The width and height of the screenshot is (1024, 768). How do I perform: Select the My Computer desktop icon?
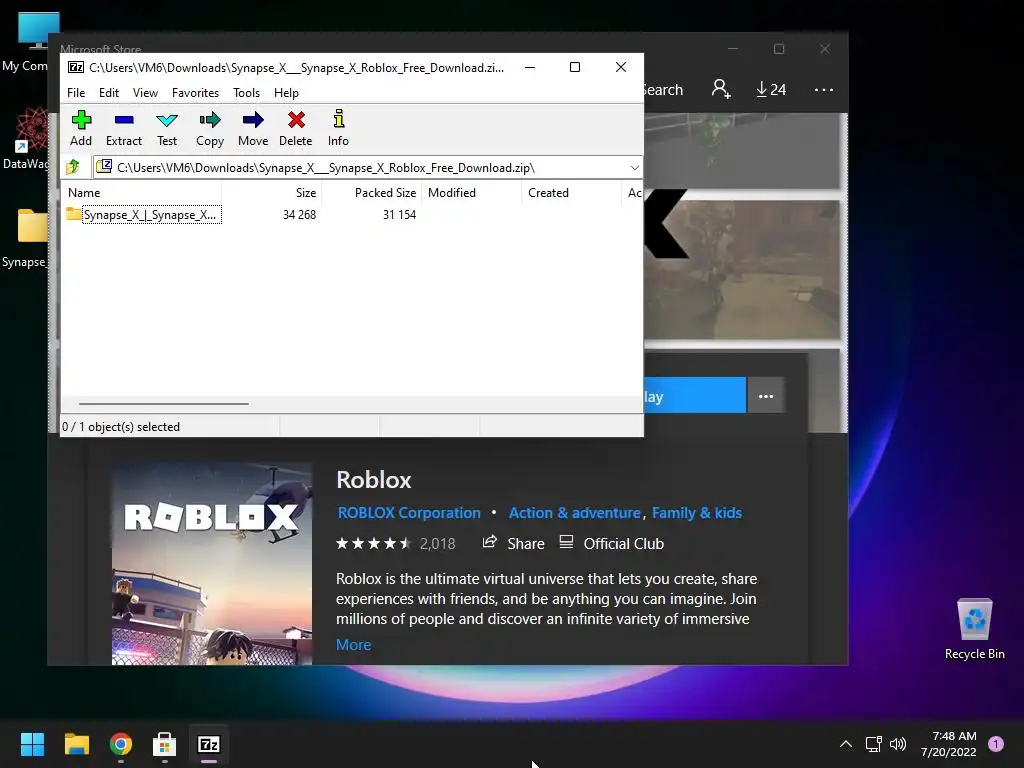click(30, 42)
